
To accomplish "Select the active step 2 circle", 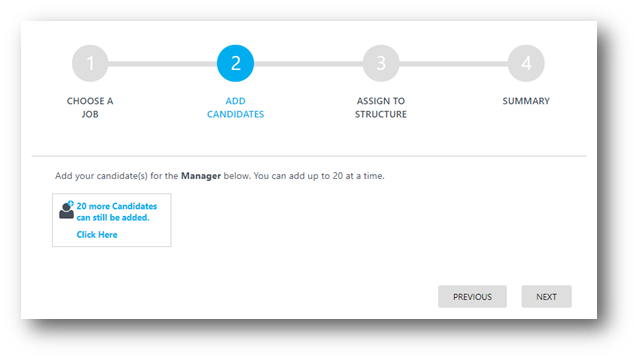I will point(236,63).
